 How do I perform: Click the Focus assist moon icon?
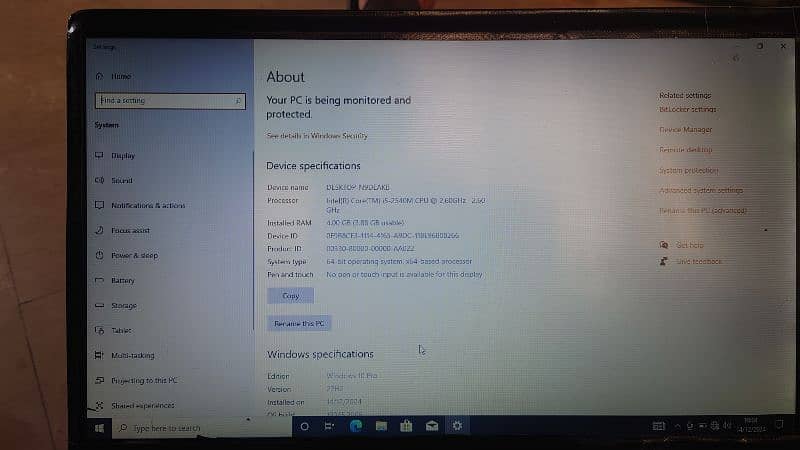[99, 230]
